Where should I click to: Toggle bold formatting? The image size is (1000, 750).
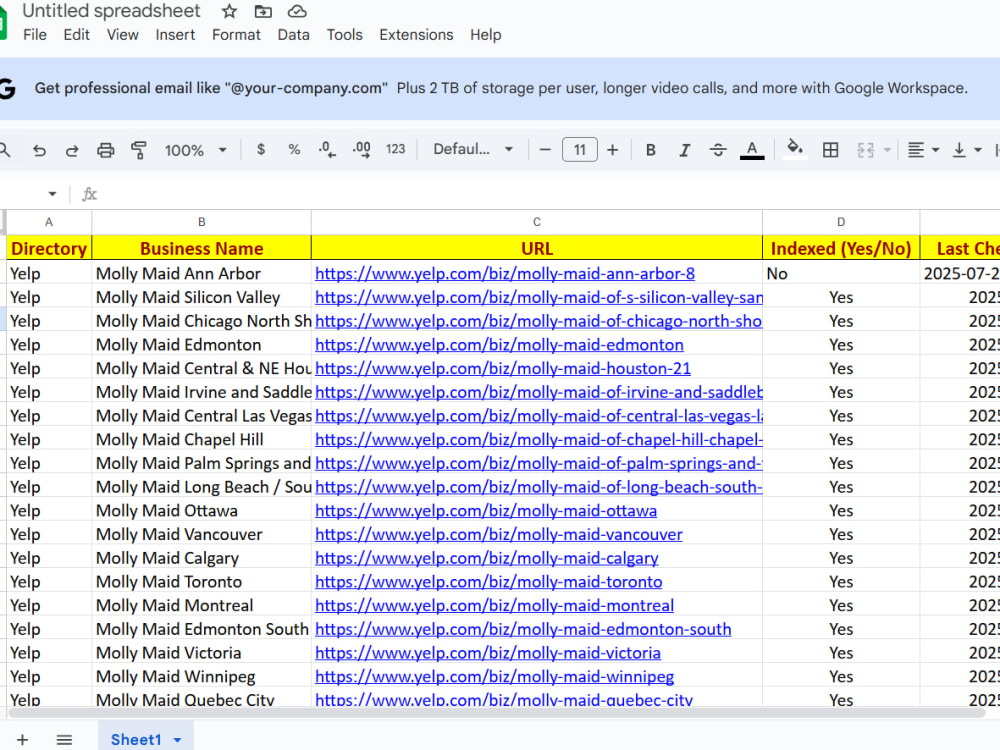click(x=651, y=150)
